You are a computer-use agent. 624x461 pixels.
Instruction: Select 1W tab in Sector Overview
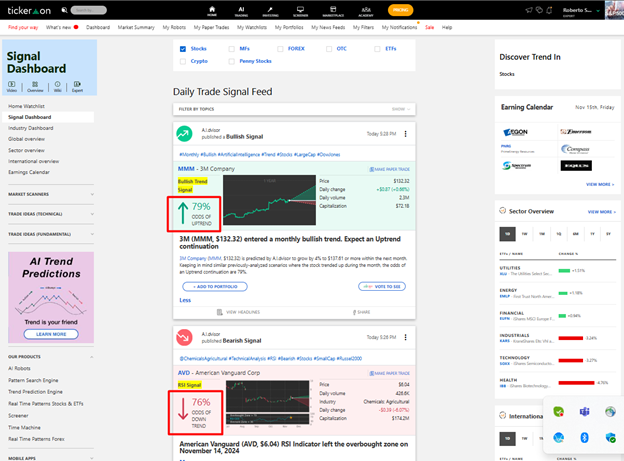[x=525, y=234]
